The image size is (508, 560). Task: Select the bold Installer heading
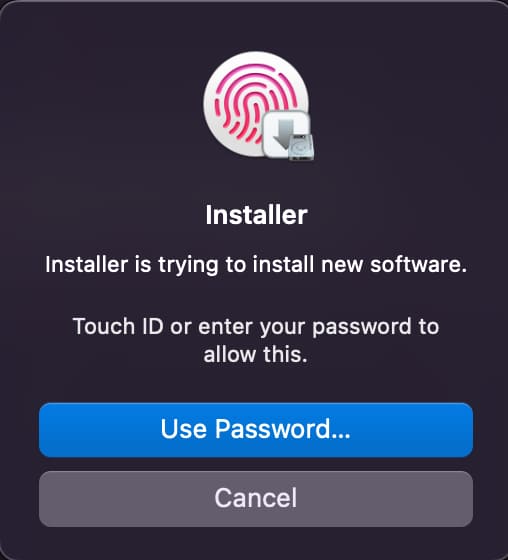(x=256, y=215)
